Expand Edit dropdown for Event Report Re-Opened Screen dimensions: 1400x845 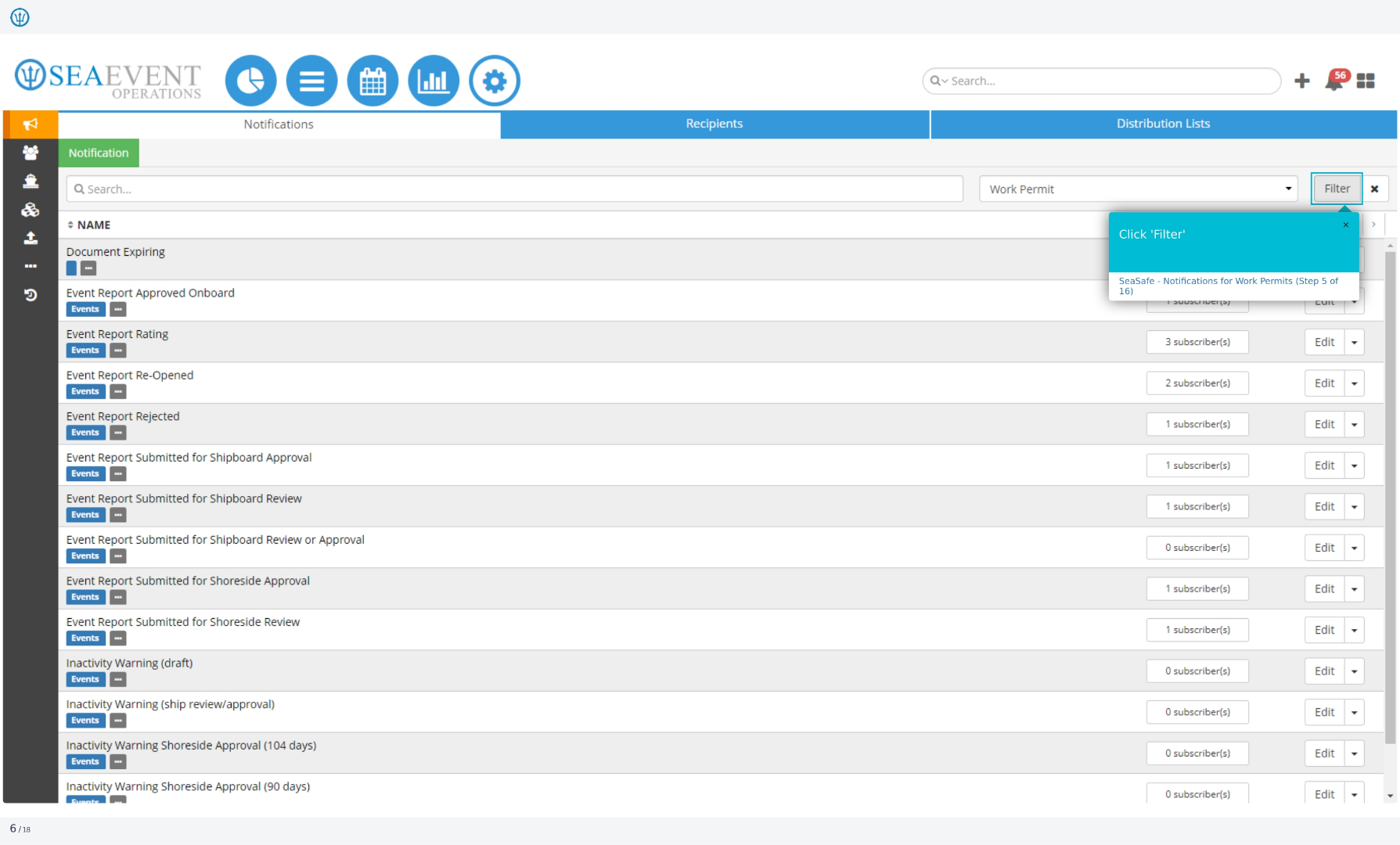click(1355, 383)
